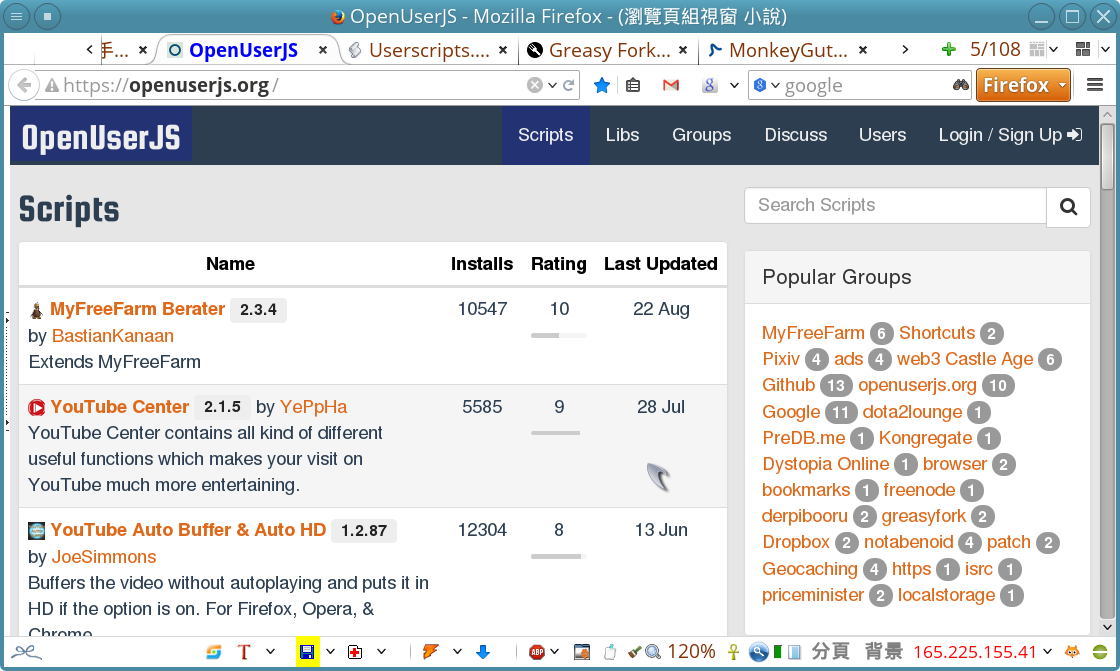This screenshot has height=671, width=1120.
Task: Open dropdown next to Adblock Plus icon
Action: coord(554,652)
